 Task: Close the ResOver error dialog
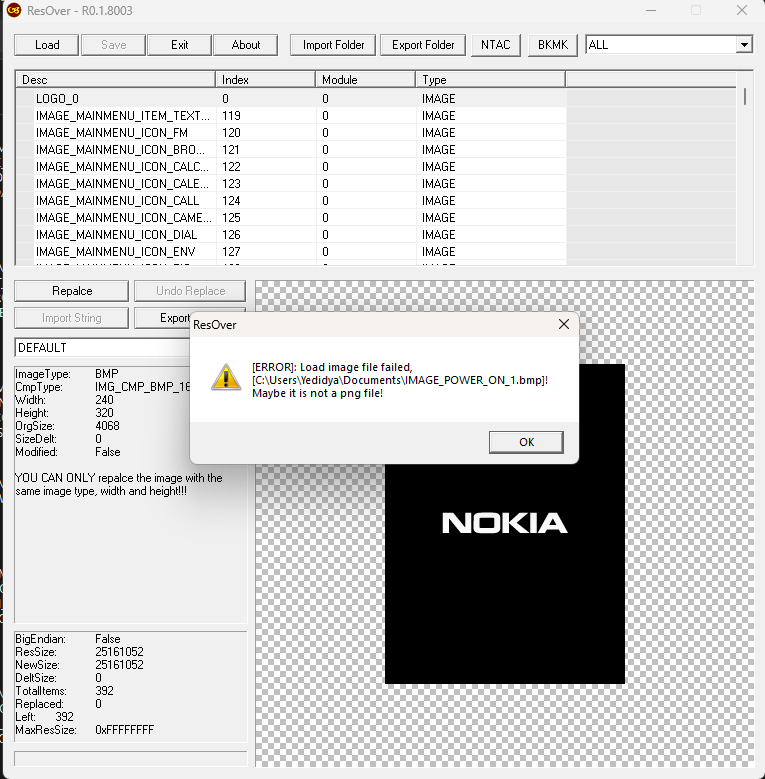click(x=563, y=324)
